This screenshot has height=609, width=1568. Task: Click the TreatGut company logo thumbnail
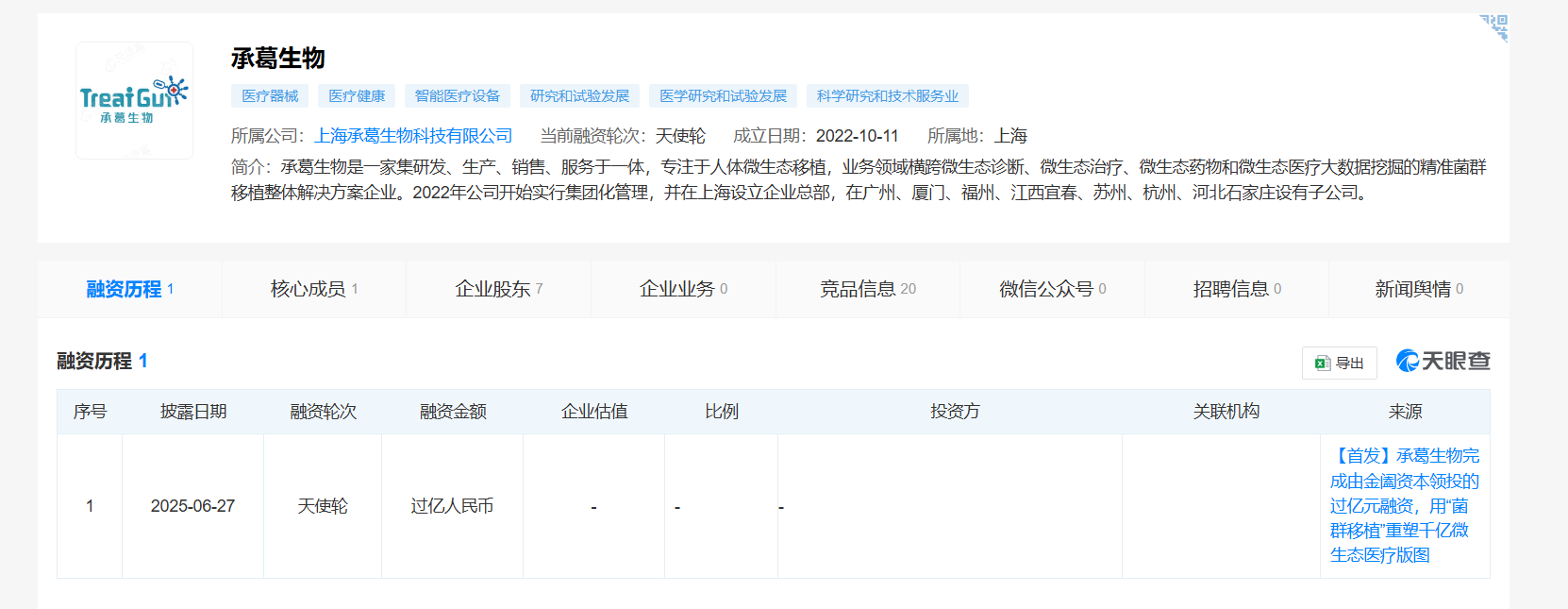(x=134, y=100)
